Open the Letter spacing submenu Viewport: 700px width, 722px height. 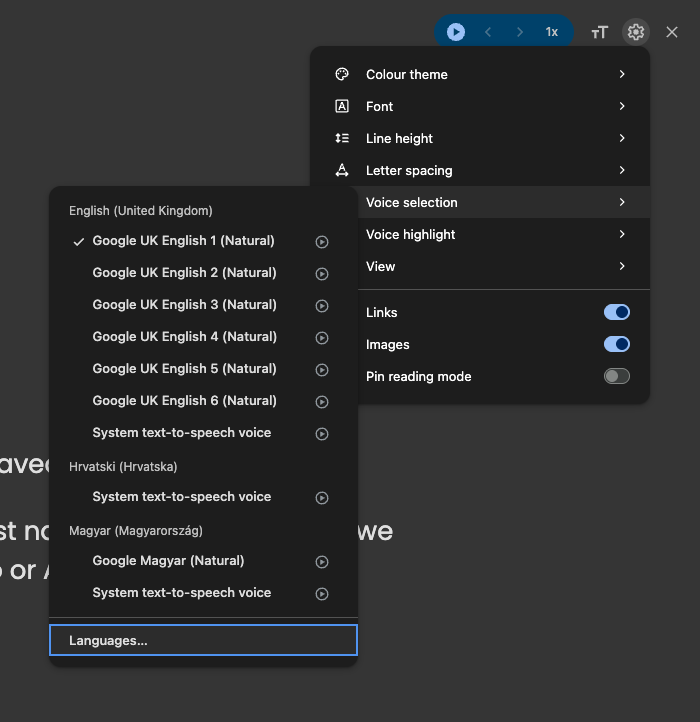pyautogui.click(x=480, y=170)
